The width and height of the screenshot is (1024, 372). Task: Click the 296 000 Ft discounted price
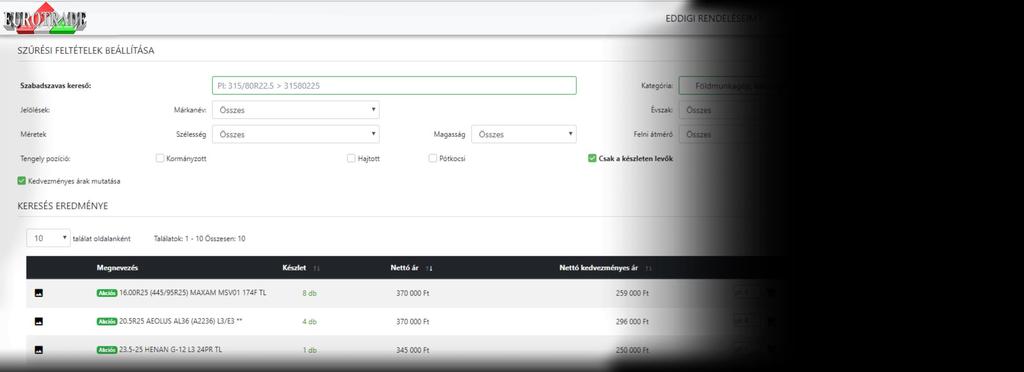point(632,322)
